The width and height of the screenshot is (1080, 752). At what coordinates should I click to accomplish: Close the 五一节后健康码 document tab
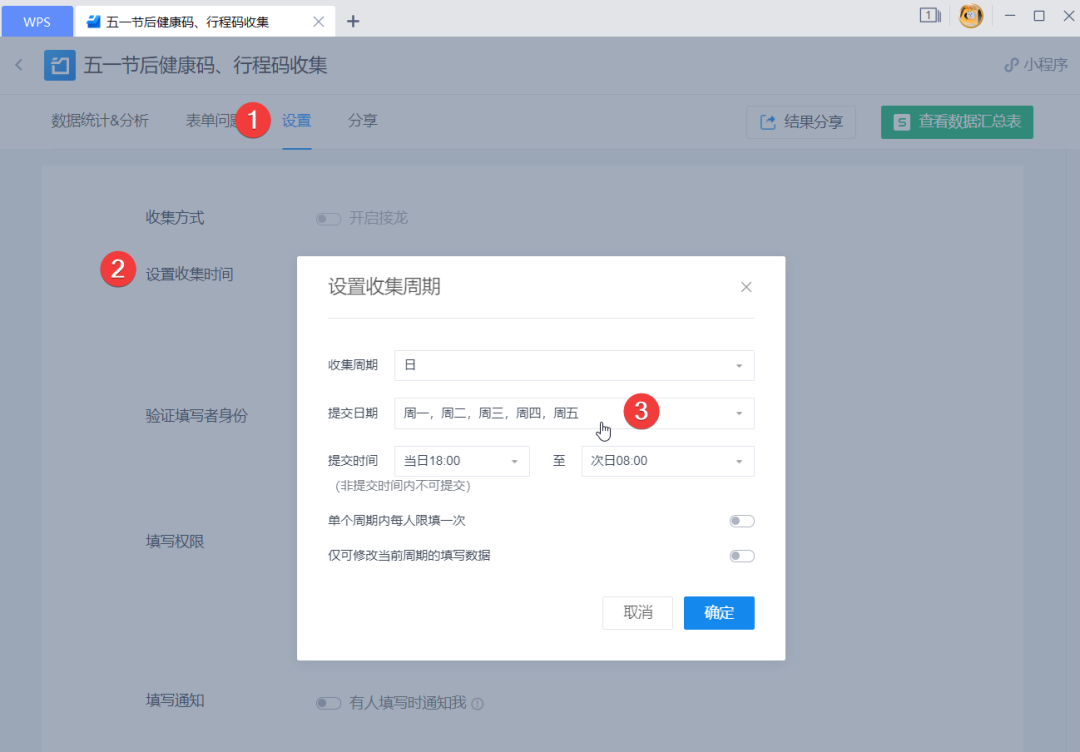(318, 21)
